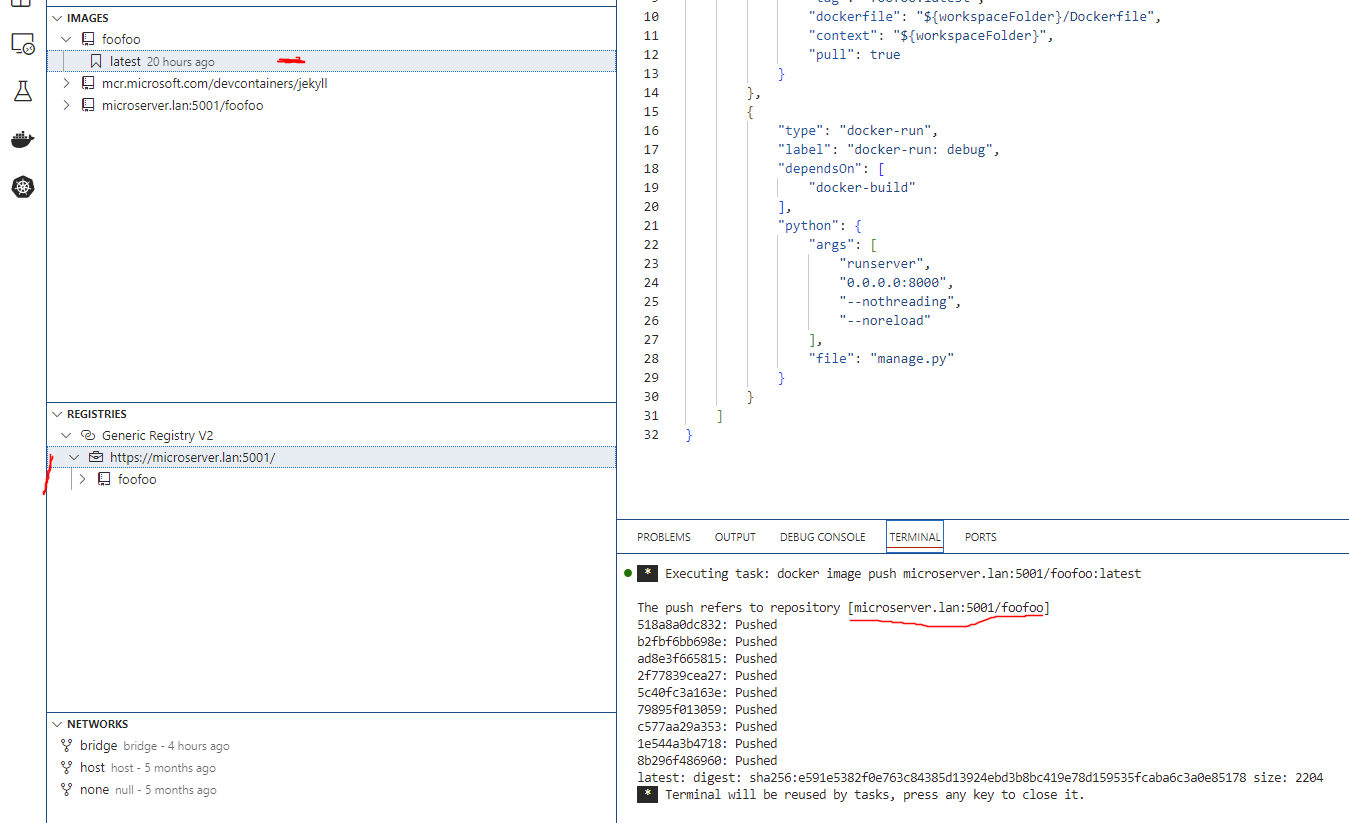Click repository path [microserver.lan:5001/foofoo] in terminal
Viewport: 1349px width, 823px height.
click(x=948, y=608)
